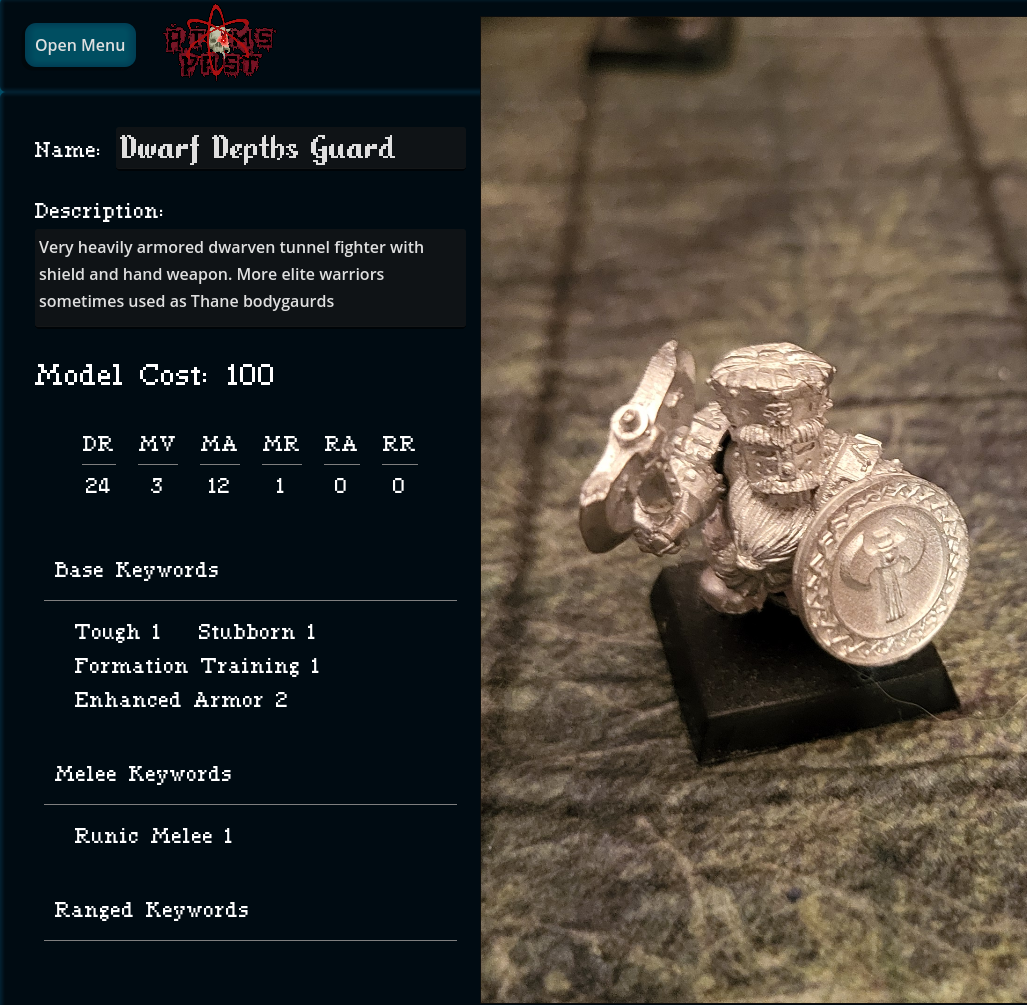The height and width of the screenshot is (1005, 1027).
Task: Click the model description text box
Action: (250, 278)
